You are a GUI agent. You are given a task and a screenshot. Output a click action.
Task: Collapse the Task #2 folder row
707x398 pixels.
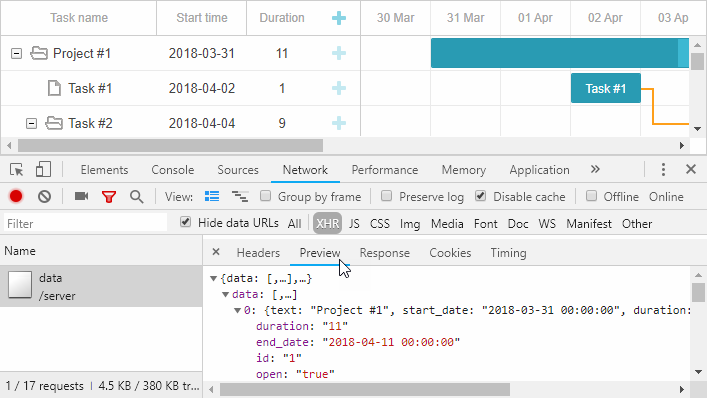click(31, 123)
